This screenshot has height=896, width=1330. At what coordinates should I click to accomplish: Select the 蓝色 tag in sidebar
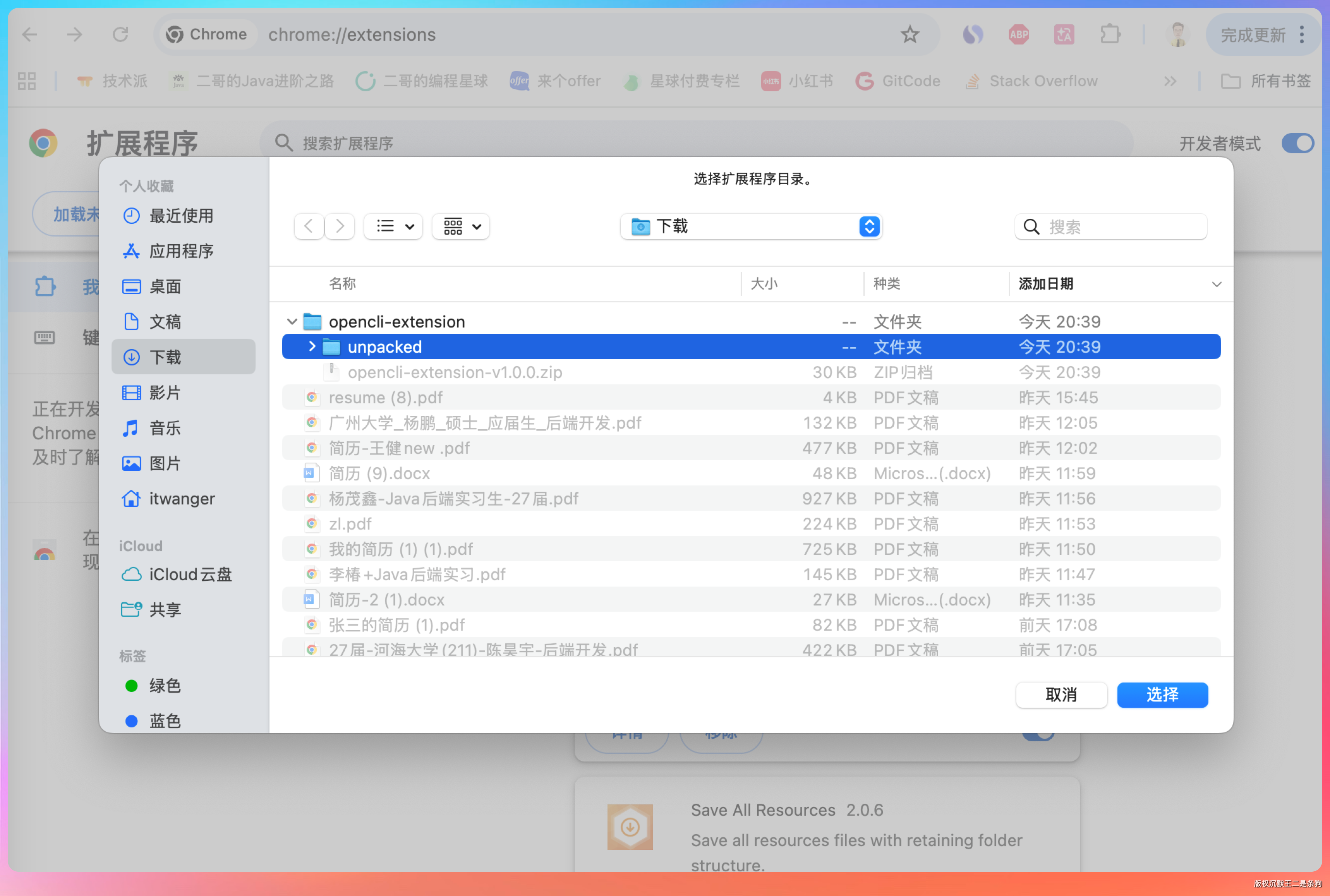click(x=165, y=721)
